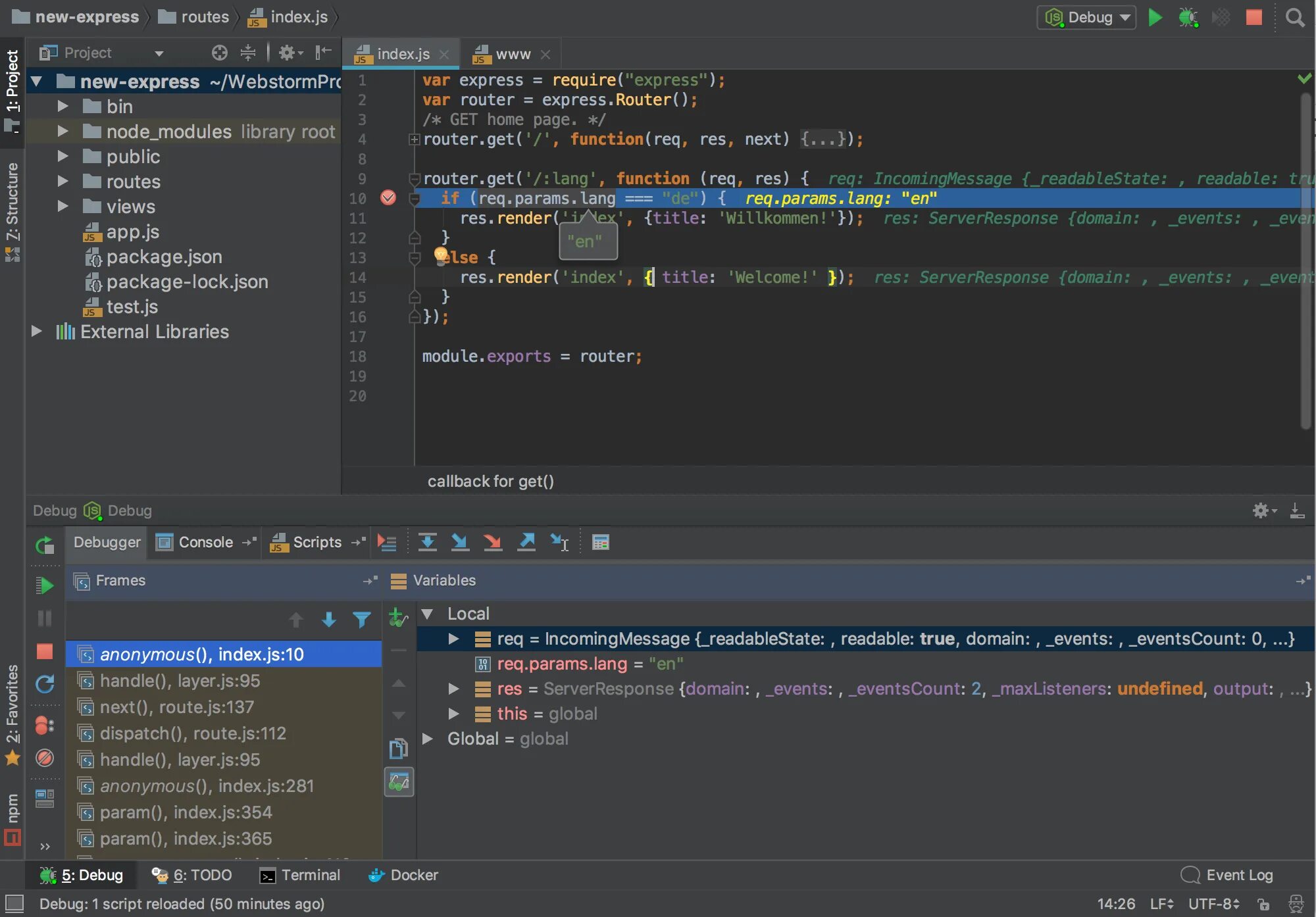1316x917 pixels.
Task: Click the Force Step Into red arrow
Action: pyautogui.click(x=492, y=542)
